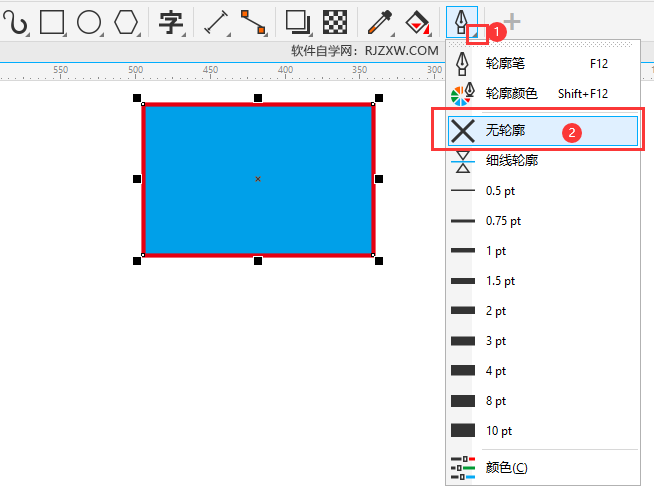Image resolution: width=654 pixels, height=496 pixels.
Task: Set outline width to 0.5 pt
Action: (x=543, y=191)
